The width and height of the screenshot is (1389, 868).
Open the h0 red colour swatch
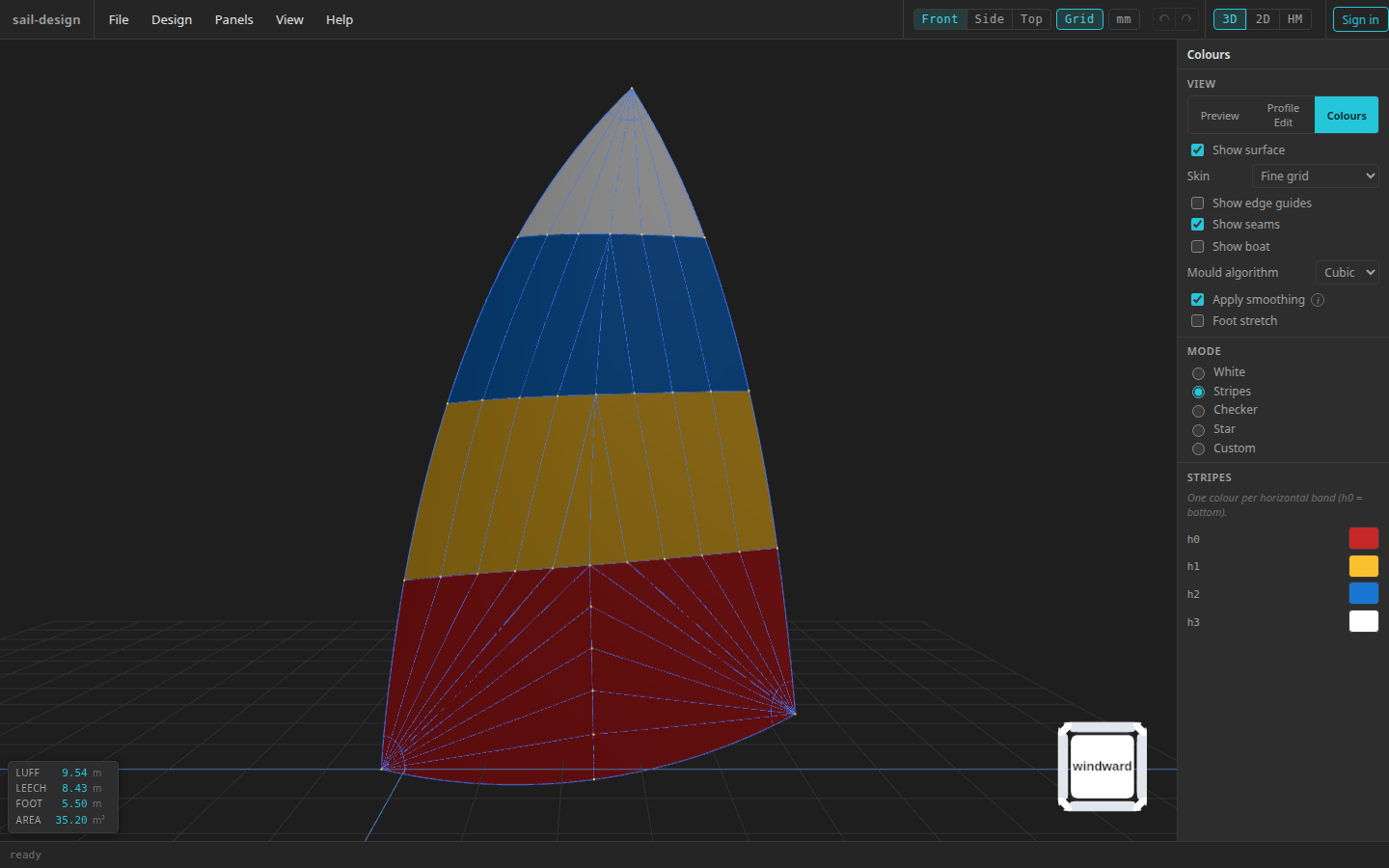tap(1363, 538)
